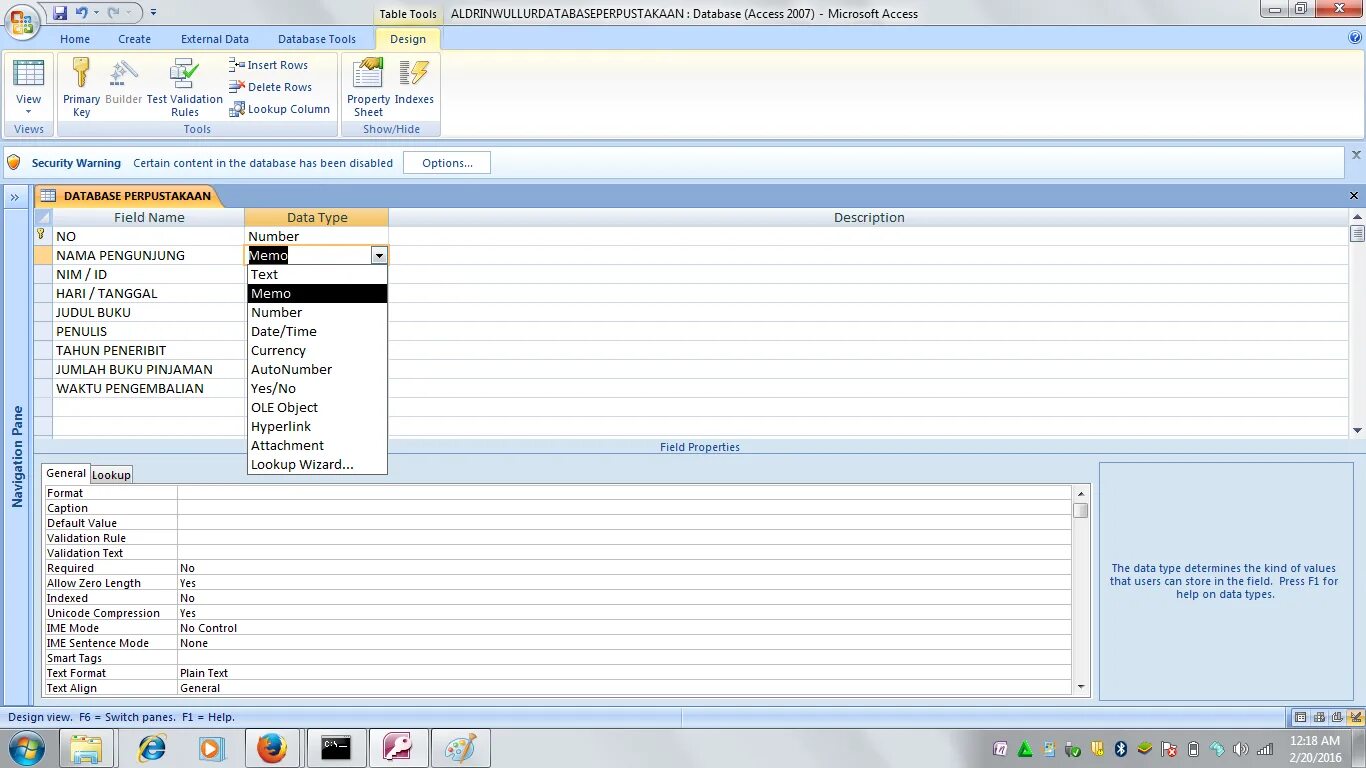1366x768 pixels.
Task: Choose Text from data type list
Action: click(x=317, y=274)
